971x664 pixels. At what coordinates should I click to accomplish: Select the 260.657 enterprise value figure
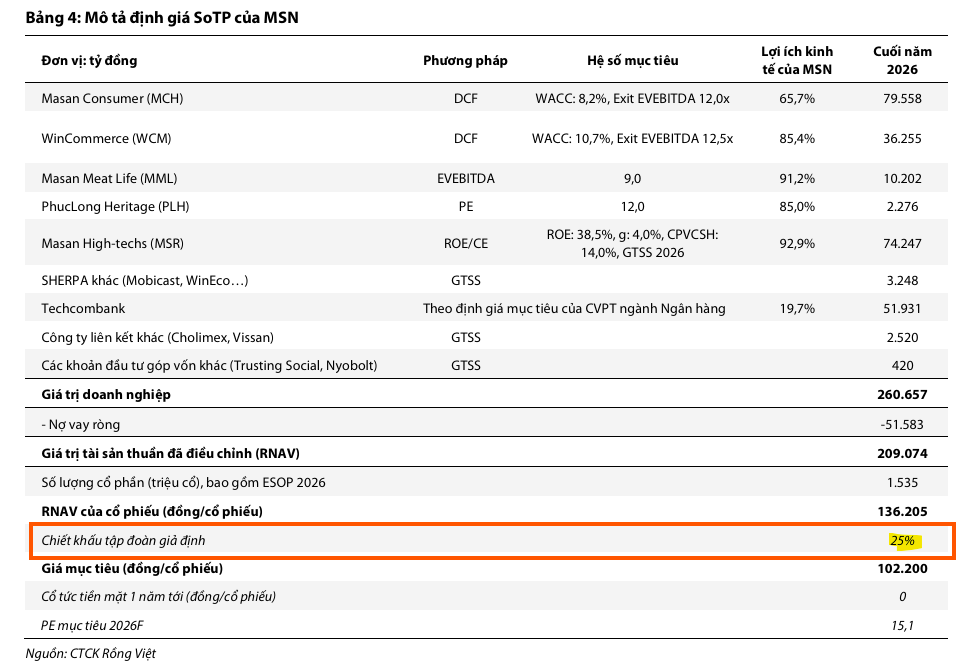(x=902, y=395)
